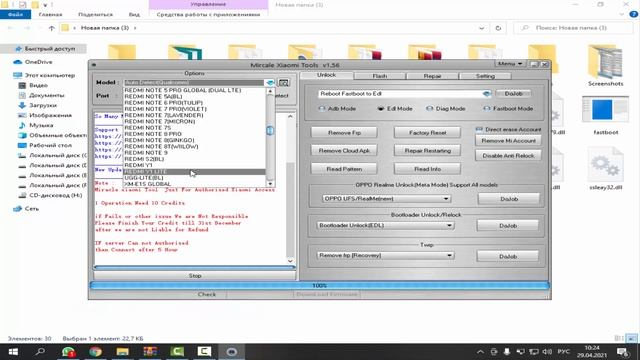Switch to the Setting tab

[485, 76]
